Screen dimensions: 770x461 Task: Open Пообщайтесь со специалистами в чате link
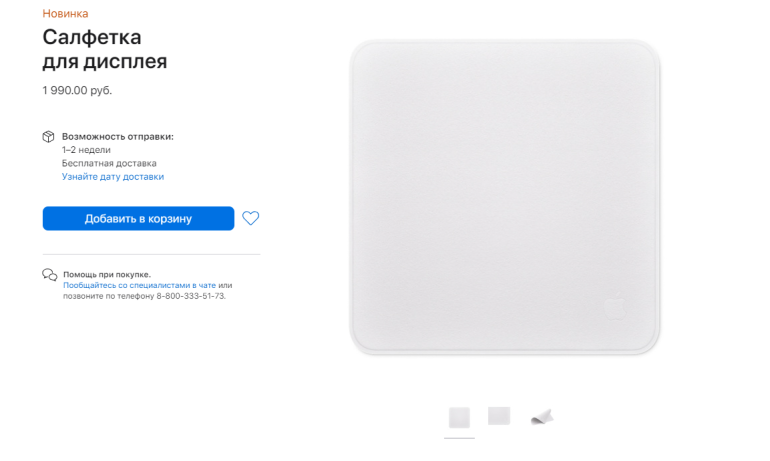click(x=139, y=285)
